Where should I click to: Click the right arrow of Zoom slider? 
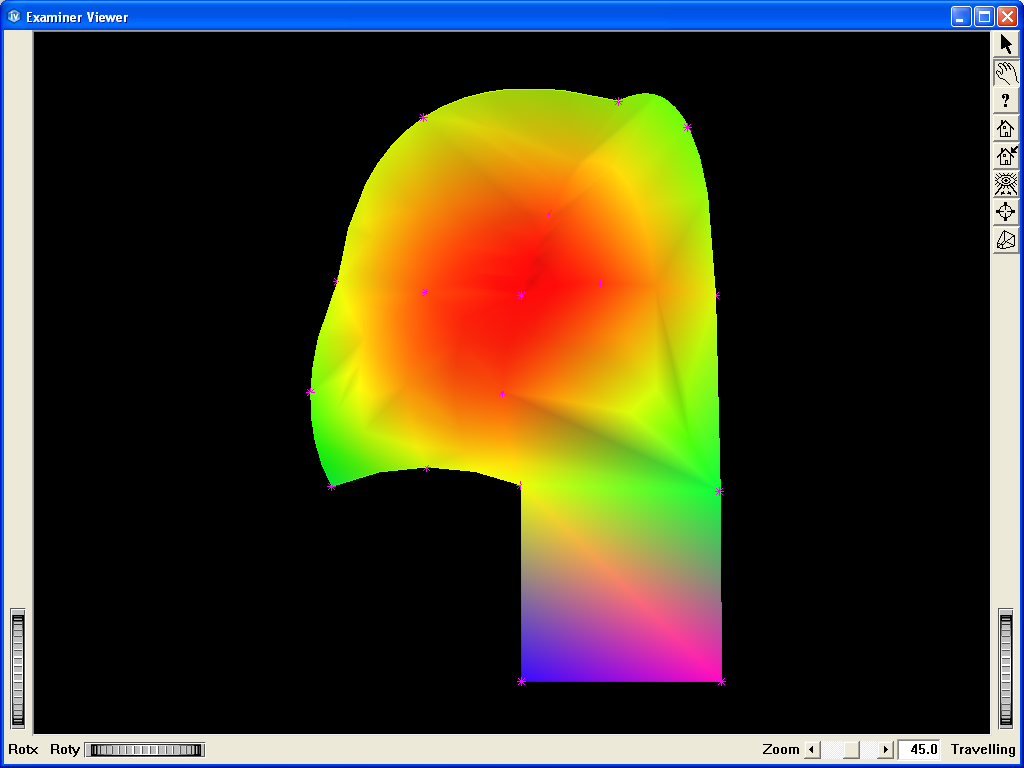coord(885,749)
